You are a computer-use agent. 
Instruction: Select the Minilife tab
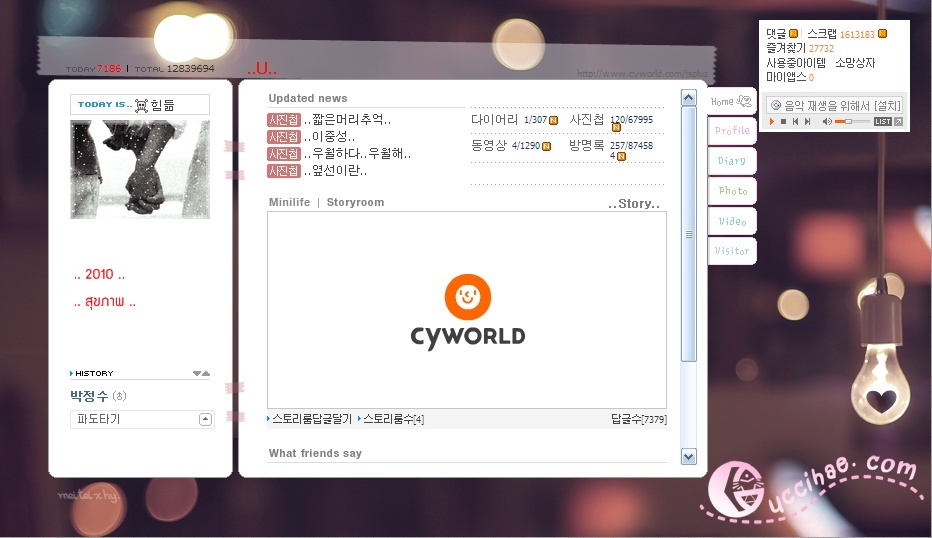(x=289, y=202)
